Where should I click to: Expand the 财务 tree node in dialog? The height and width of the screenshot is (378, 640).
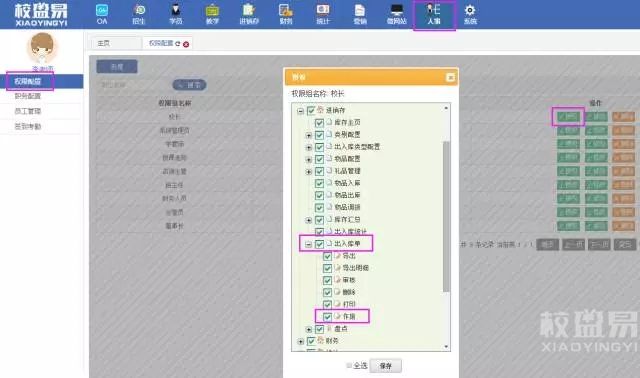click(x=301, y=341)
